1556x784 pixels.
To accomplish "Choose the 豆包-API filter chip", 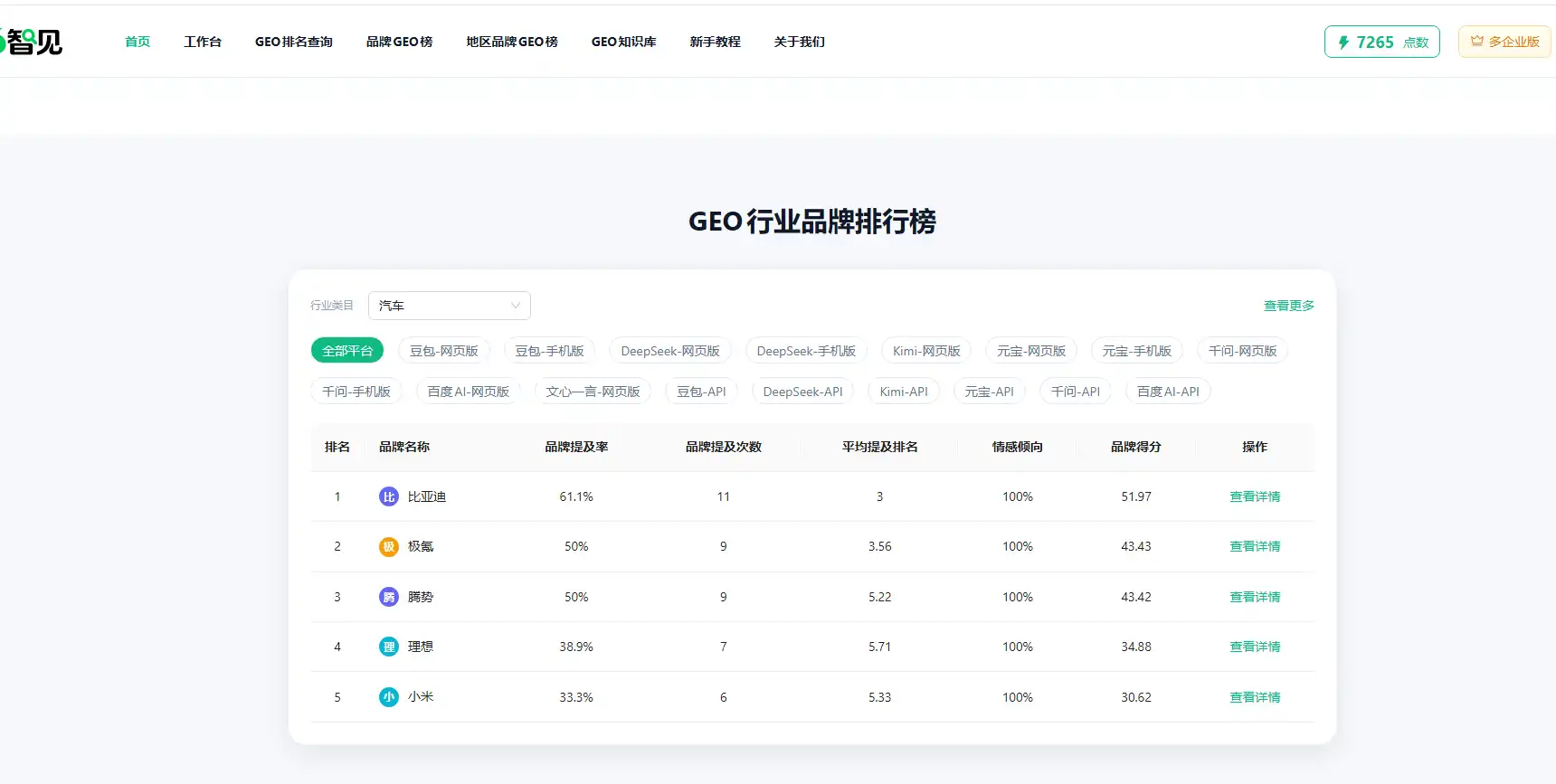I will point(702,392).
